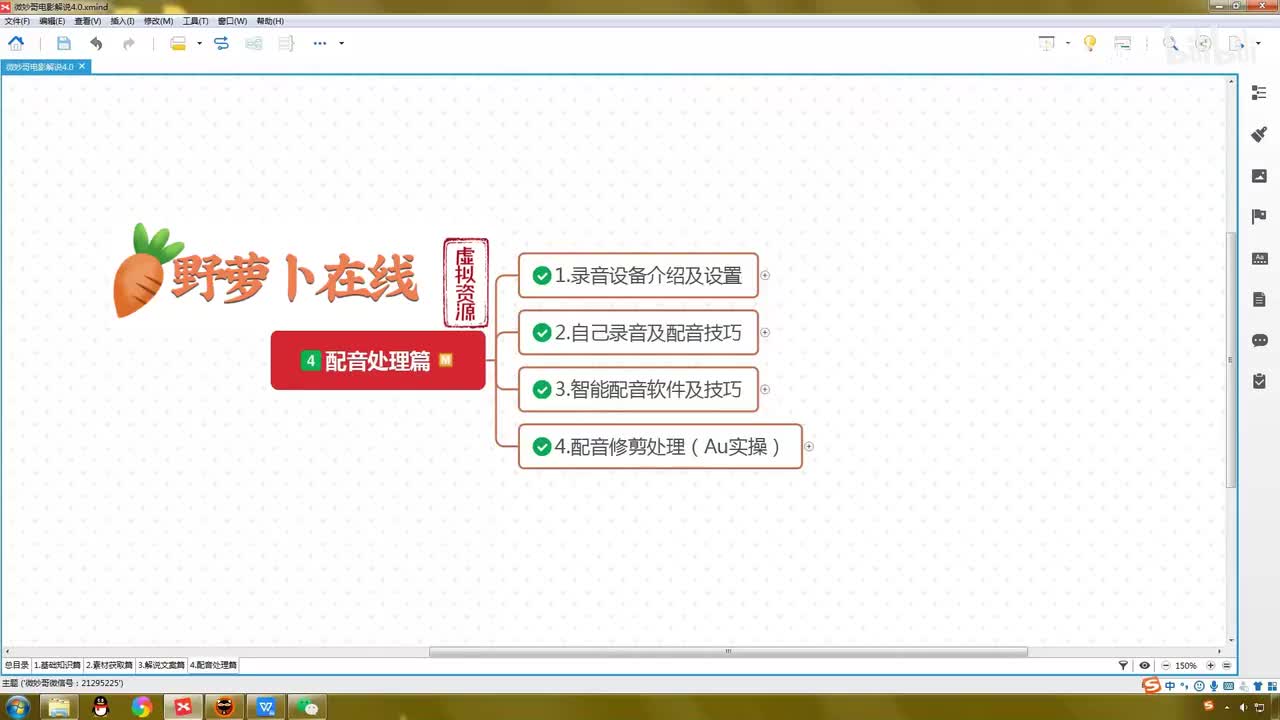
Task: Add a boundary around topics
Action: pyautogui.click(x=254, y=43)
